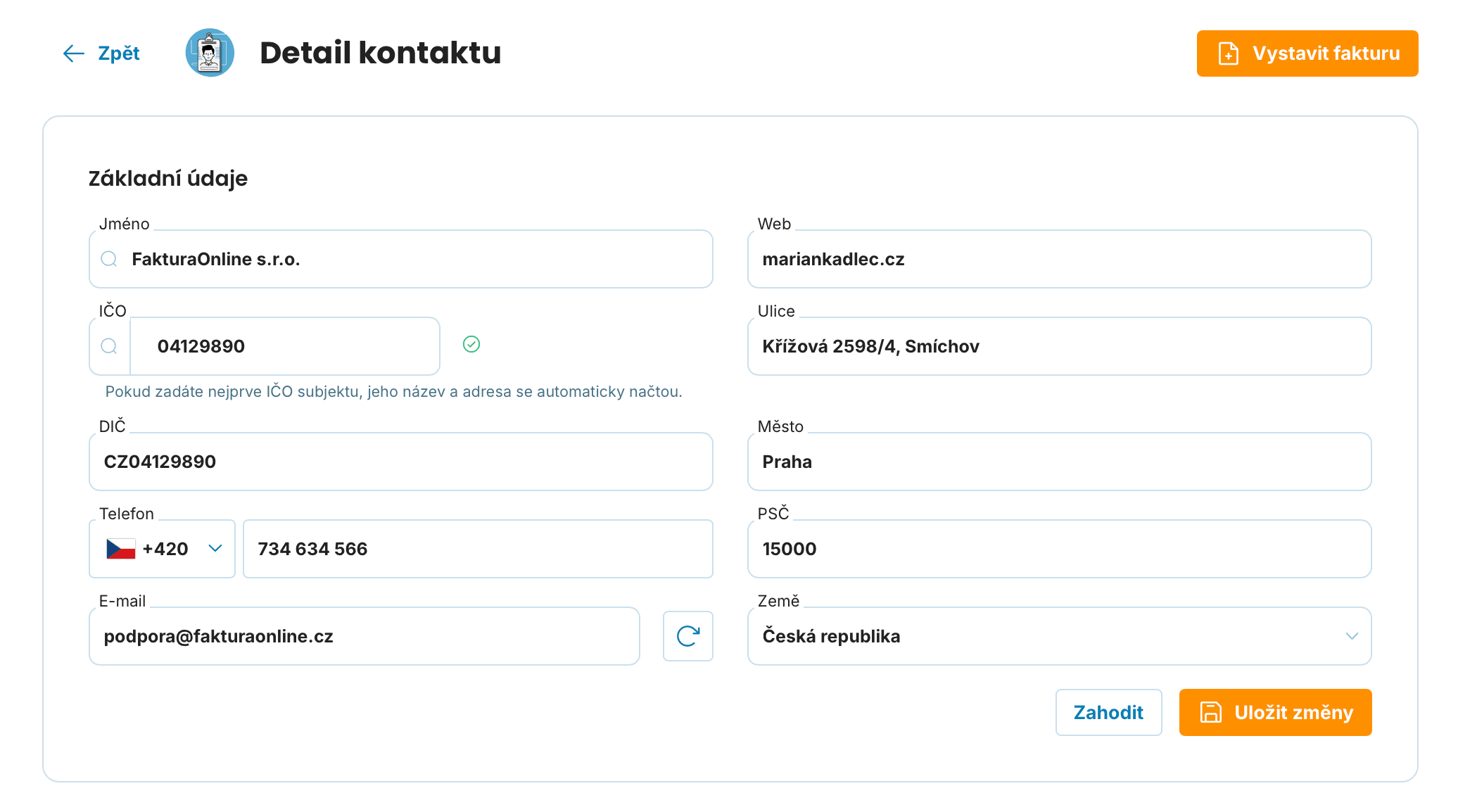Click the refresh button beside E-mail field
The height and width of the screenshot is (812, 1458).
[688, 636]
